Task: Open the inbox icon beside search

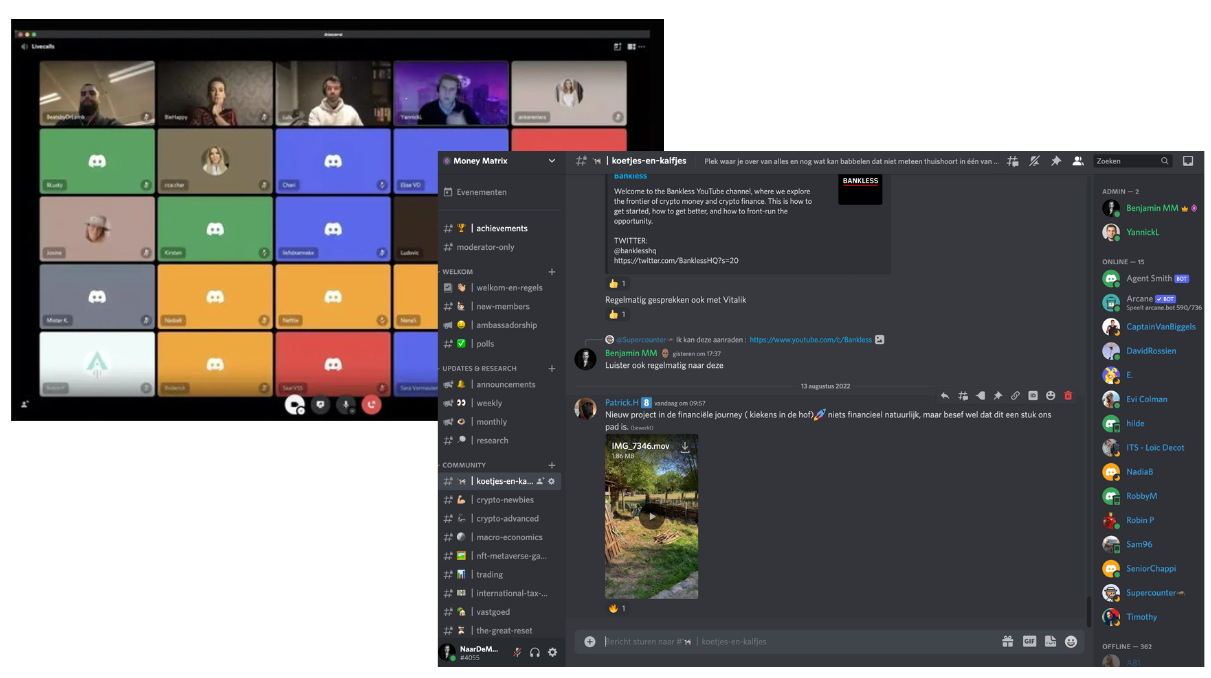Action: click(x=1188, y=161)
